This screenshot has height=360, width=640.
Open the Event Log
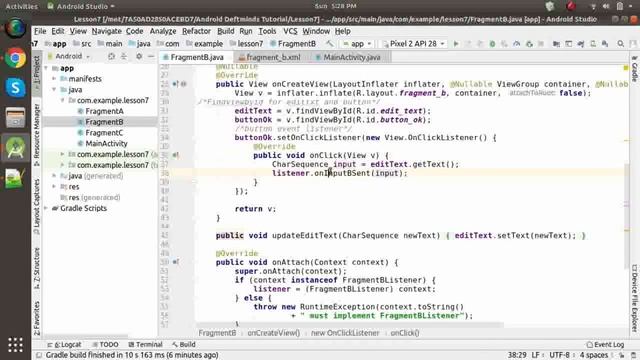[605, 344]
